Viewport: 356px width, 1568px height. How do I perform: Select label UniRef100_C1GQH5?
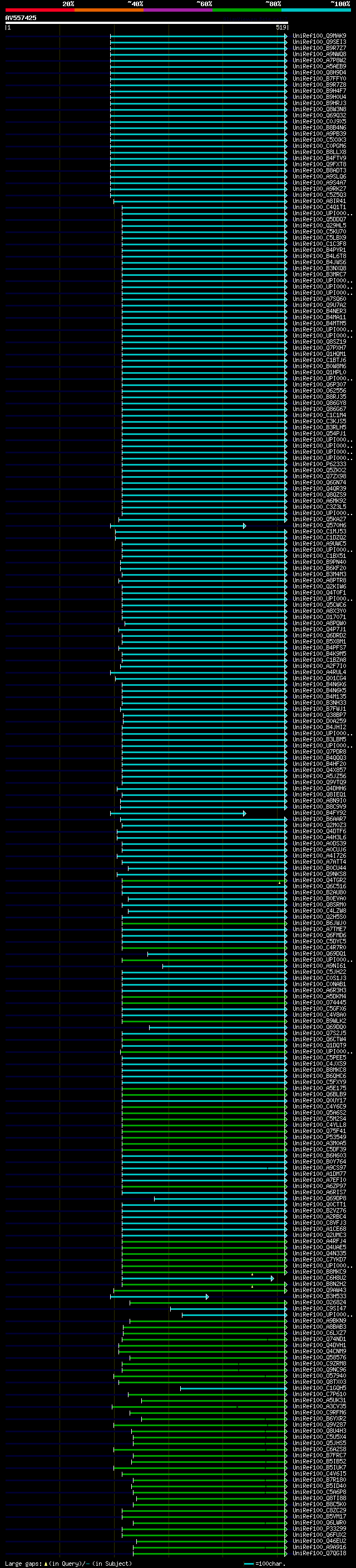(319, 1388)
